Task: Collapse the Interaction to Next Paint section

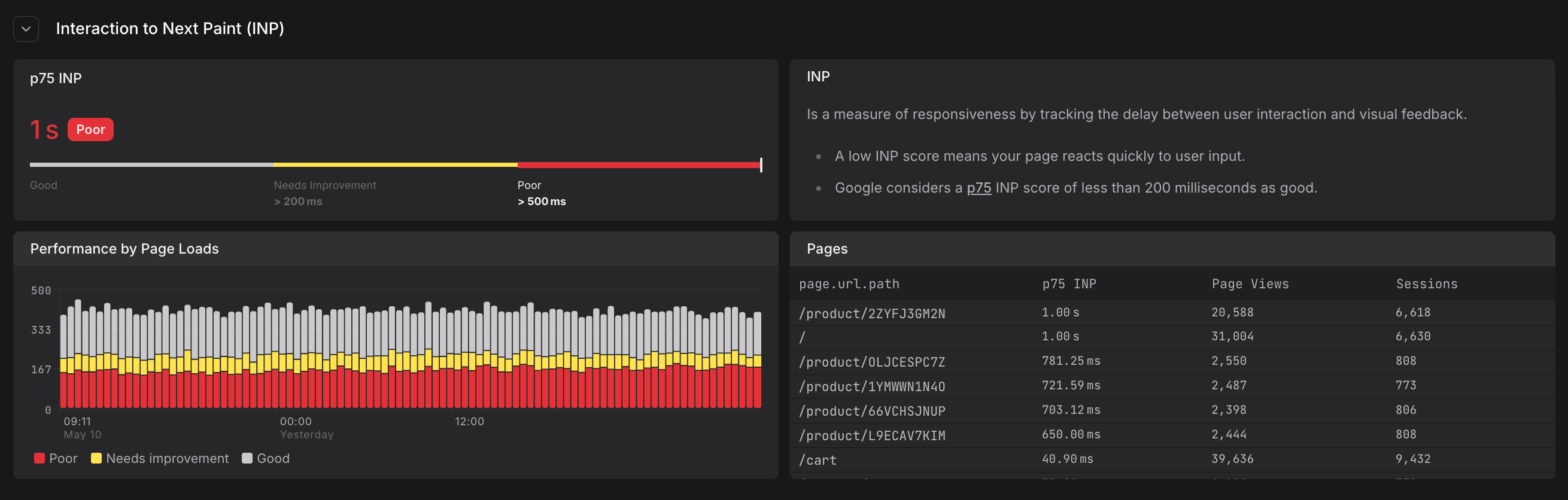Action: 26,29
